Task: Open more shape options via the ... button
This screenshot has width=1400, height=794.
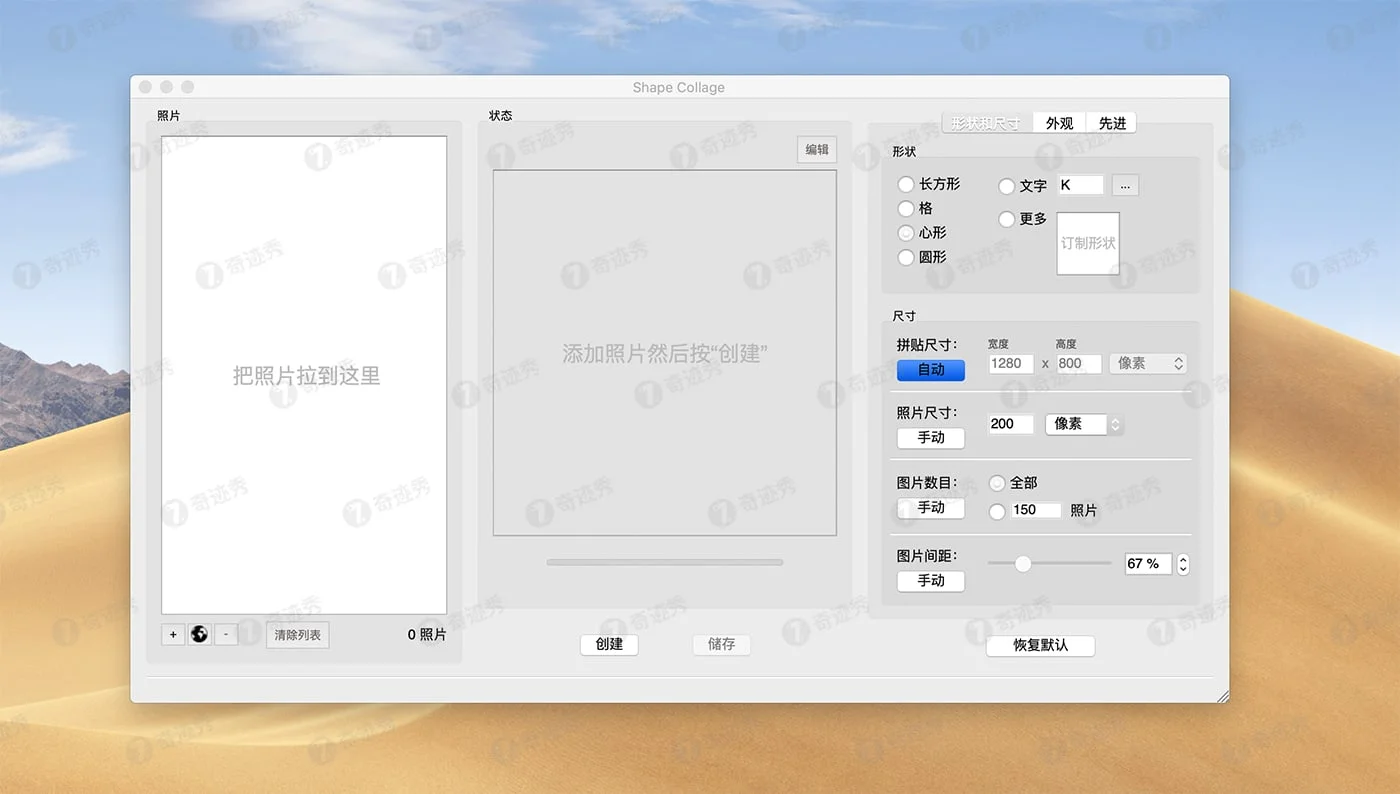Action: click(x=1125, y=185)
